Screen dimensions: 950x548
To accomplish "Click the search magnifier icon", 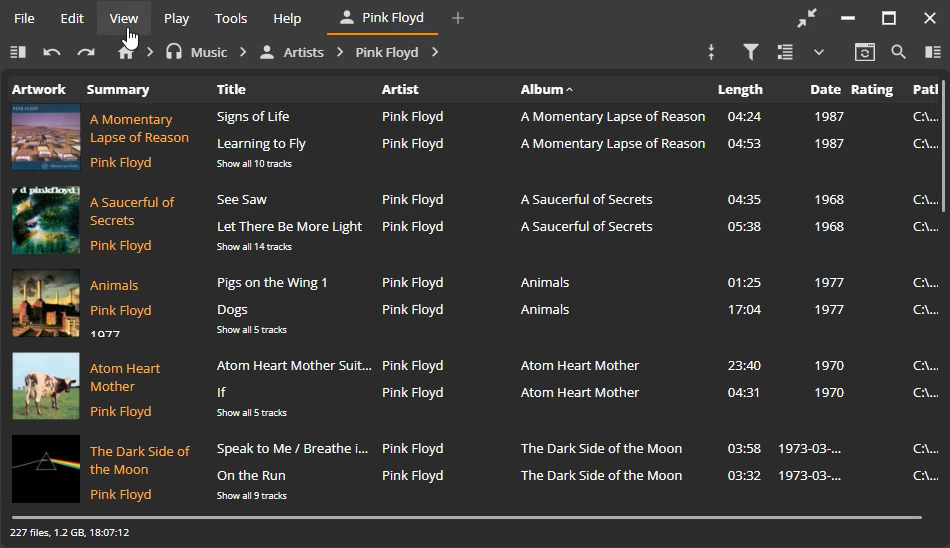I will click(898, 52).
